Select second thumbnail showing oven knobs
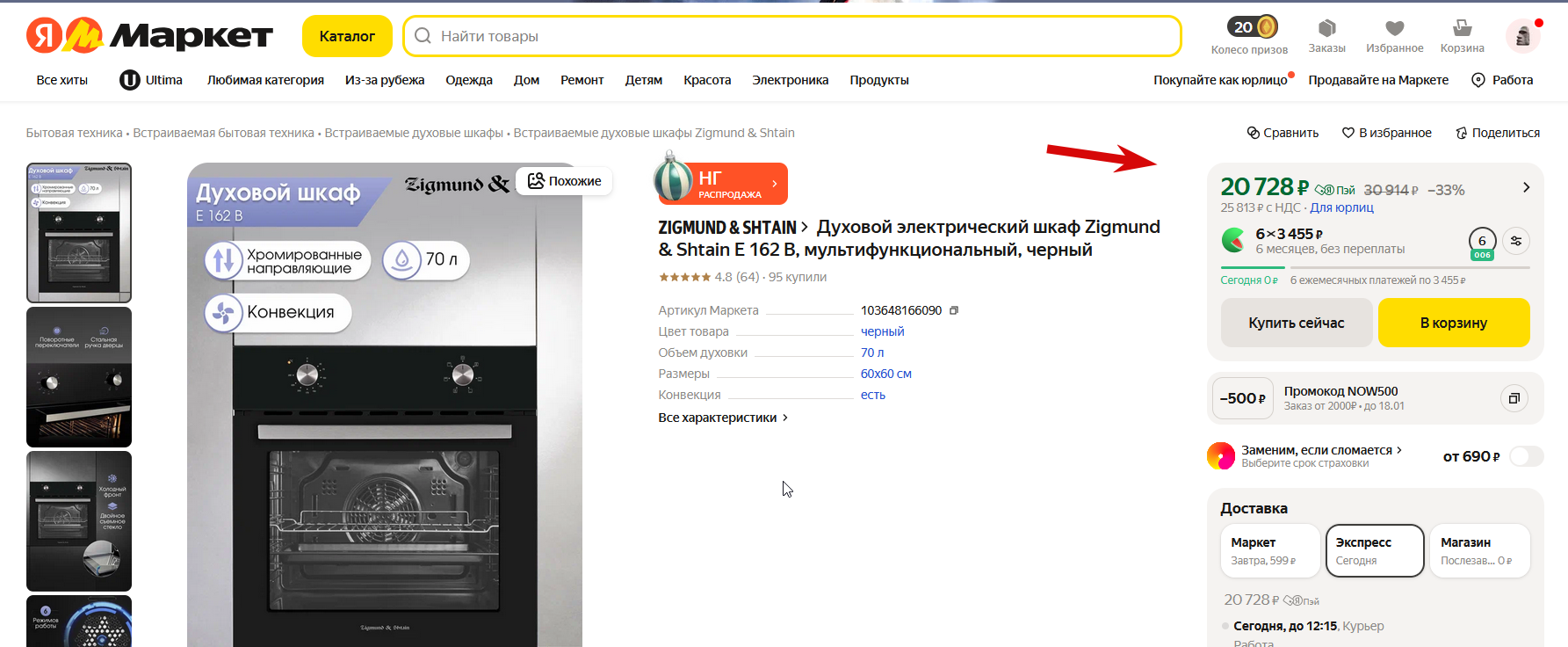 coord(79,377)
